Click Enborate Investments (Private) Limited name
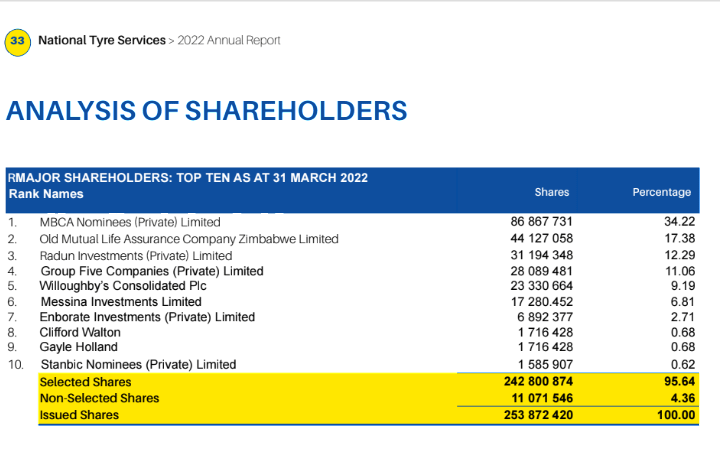720x450 pixels. point(147,317)
